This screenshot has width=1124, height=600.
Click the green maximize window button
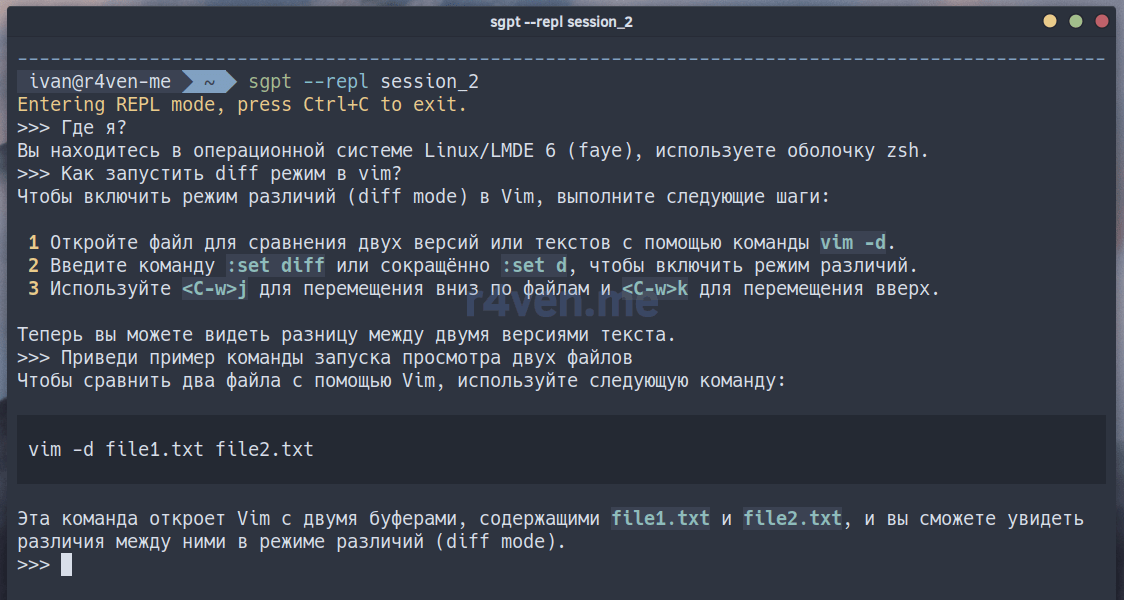(1075, 22)
